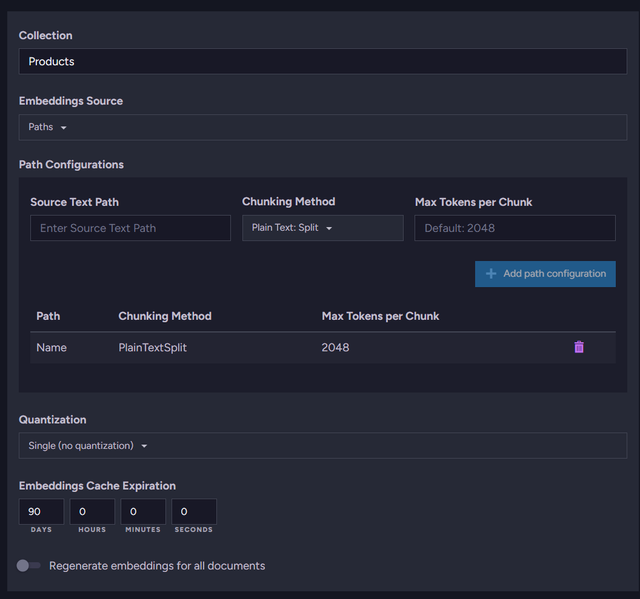The height and width of the screenshot is (599, 640).
Task: Focus the Enter Source Text Path input
Action: [x=130, y=228]
